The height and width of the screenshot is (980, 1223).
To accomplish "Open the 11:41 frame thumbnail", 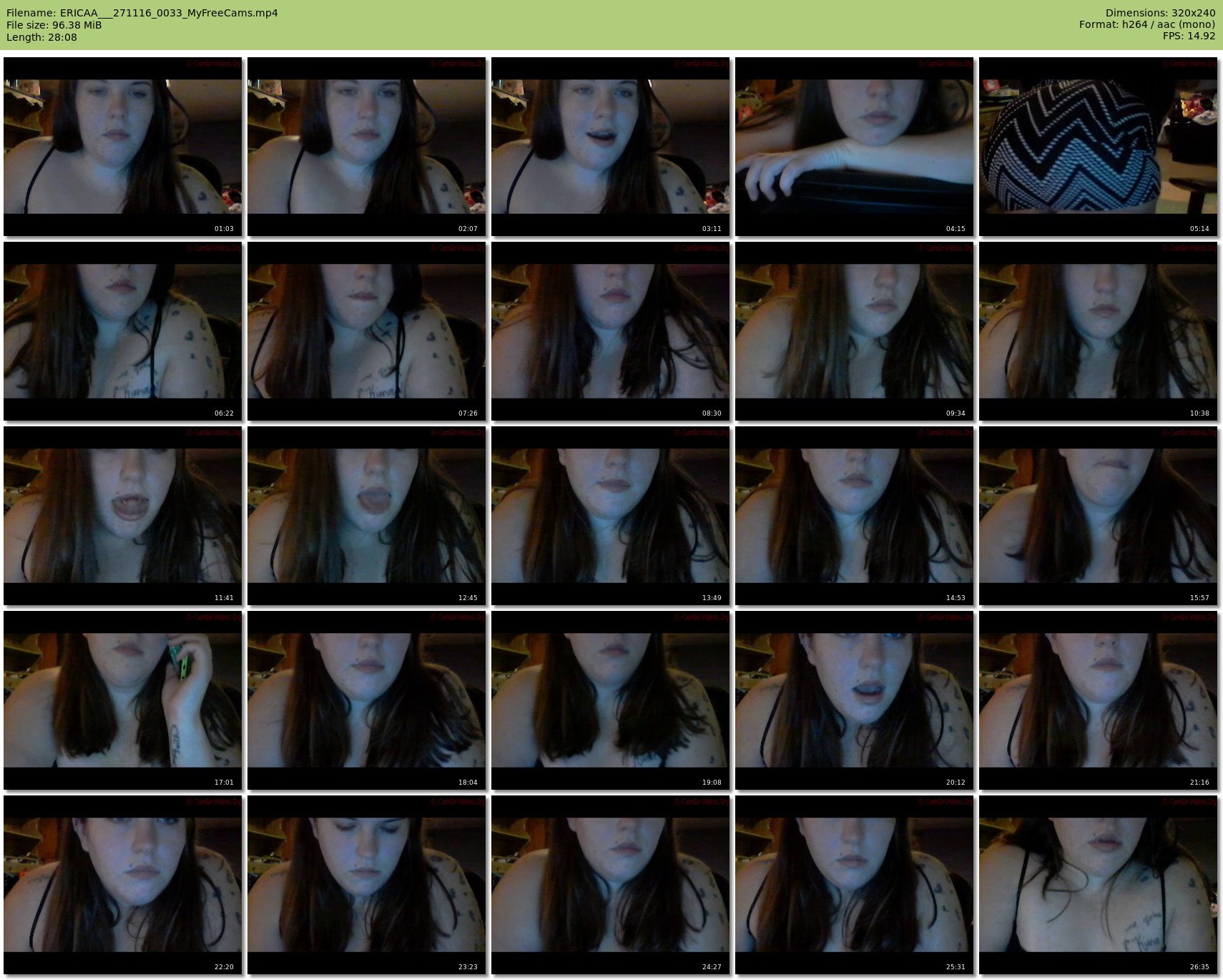I will 122,516.
